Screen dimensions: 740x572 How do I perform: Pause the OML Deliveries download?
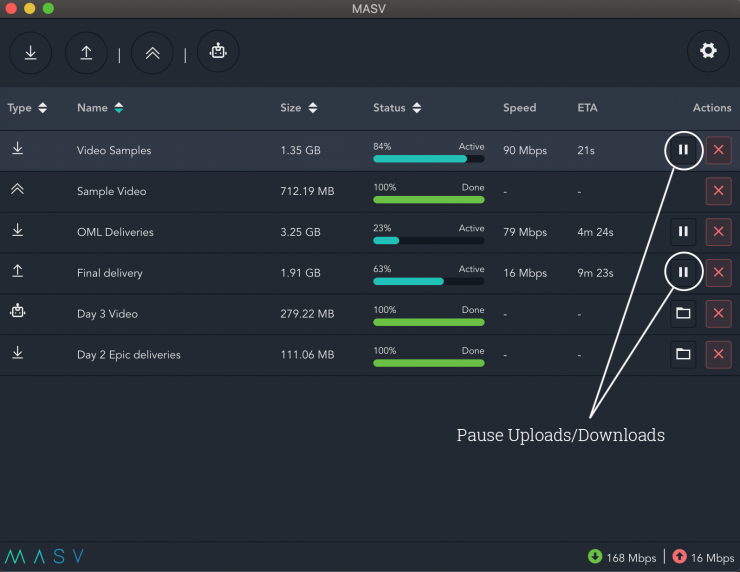point(683,232)
